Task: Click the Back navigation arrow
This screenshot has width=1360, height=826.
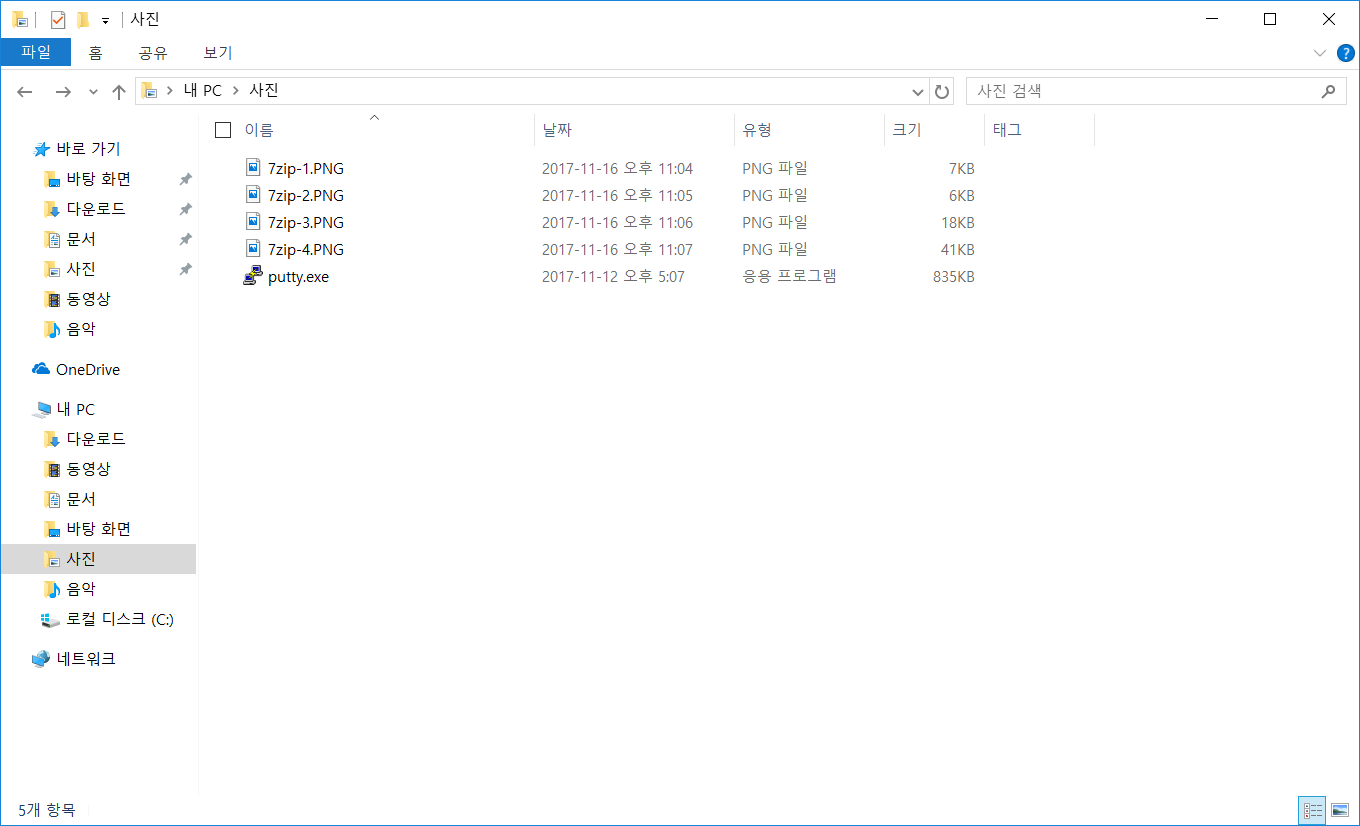Action: pyautogui.click(x=25, y=91)
